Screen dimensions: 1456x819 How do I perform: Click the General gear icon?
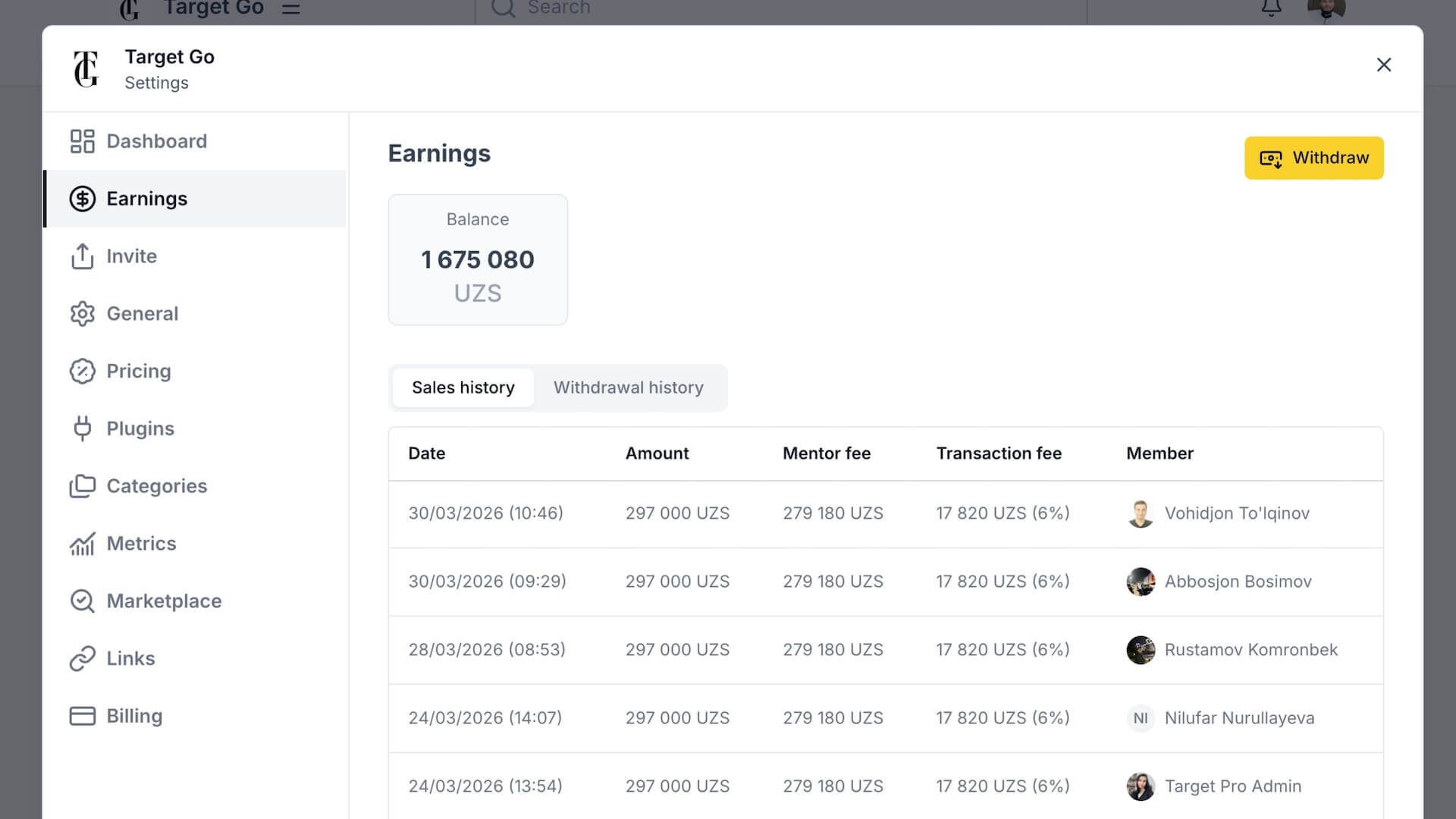(82, 313)
